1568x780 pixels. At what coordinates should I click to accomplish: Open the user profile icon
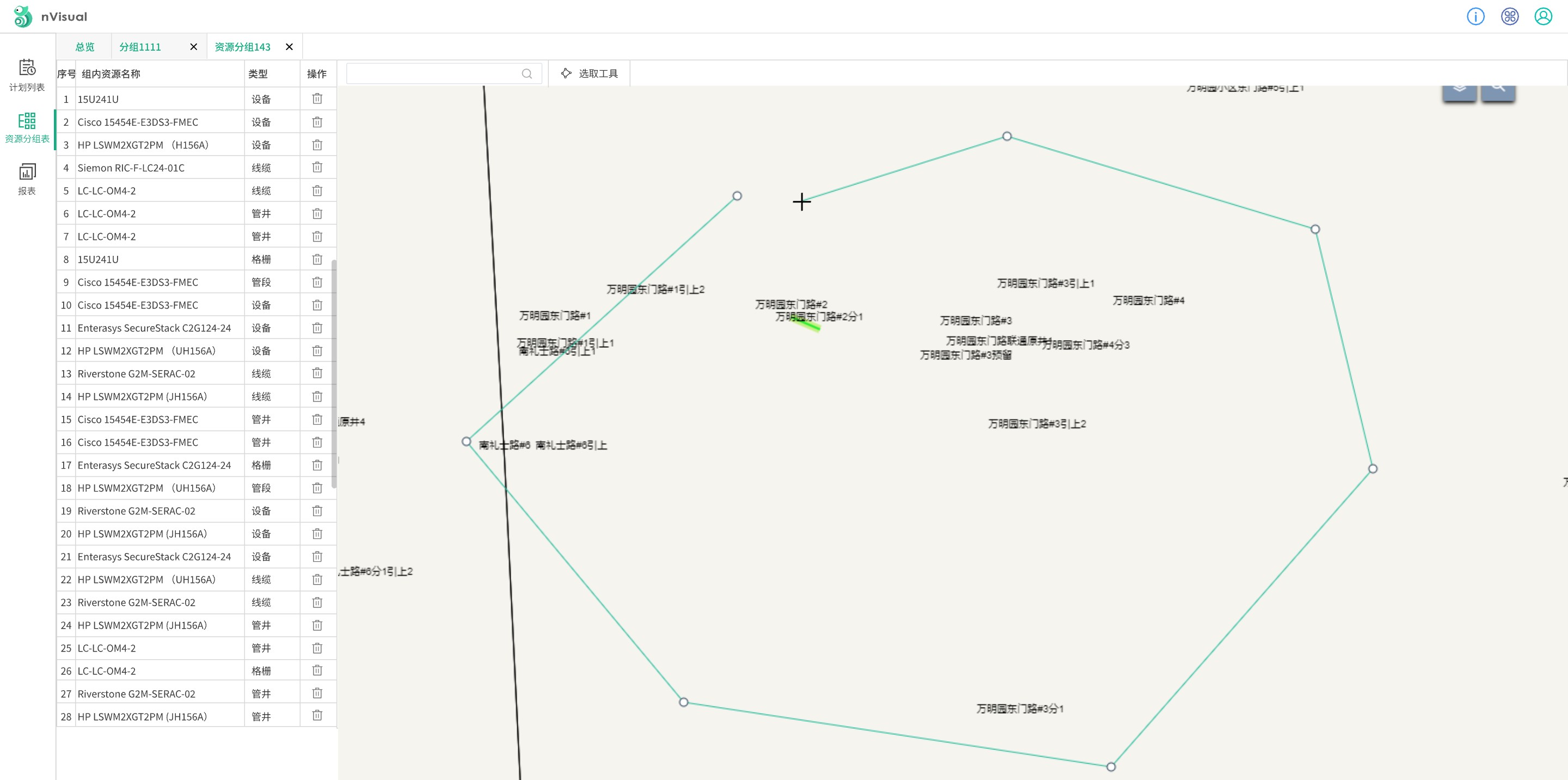click(x=1542, y=16)
